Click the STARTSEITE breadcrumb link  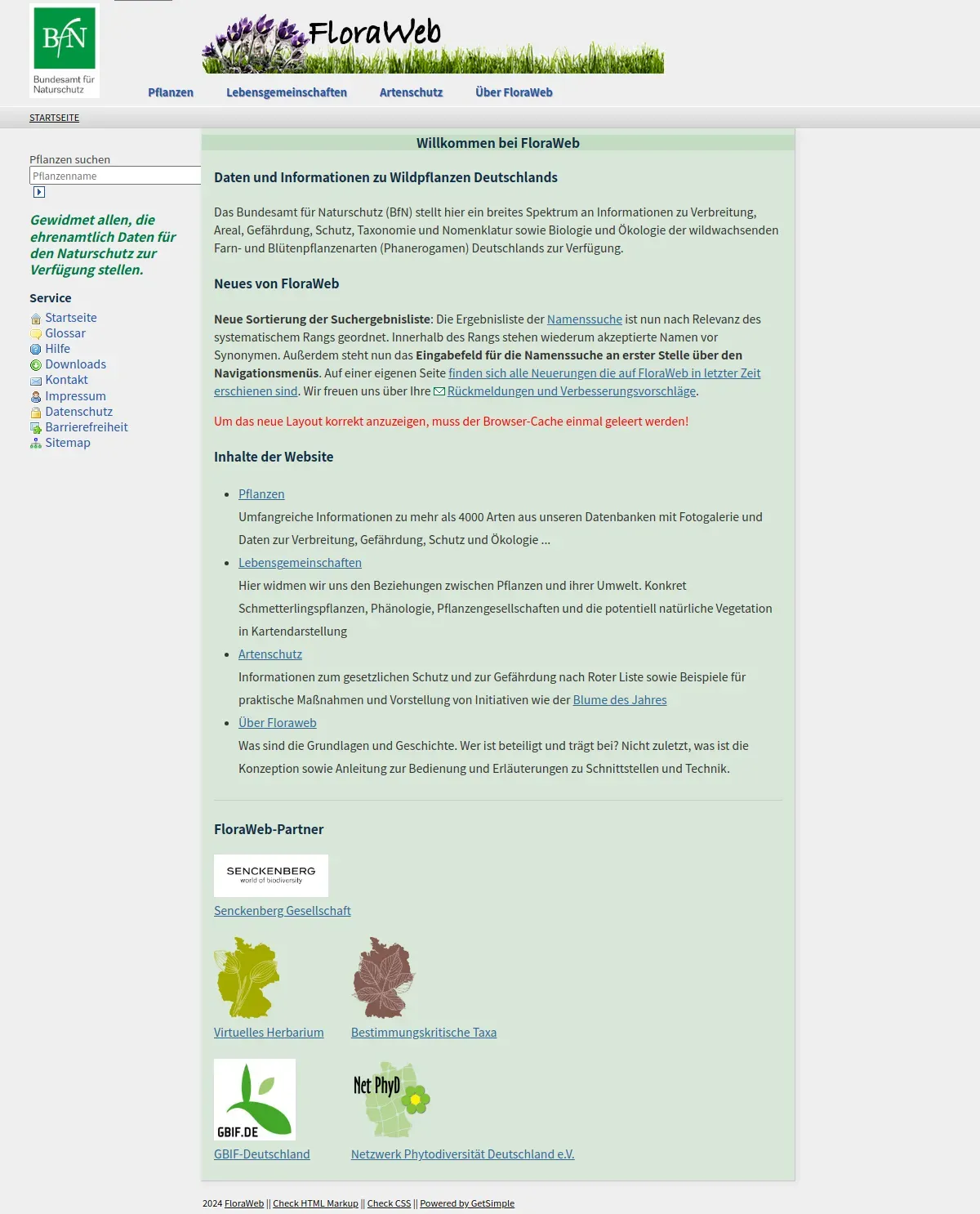55,118
